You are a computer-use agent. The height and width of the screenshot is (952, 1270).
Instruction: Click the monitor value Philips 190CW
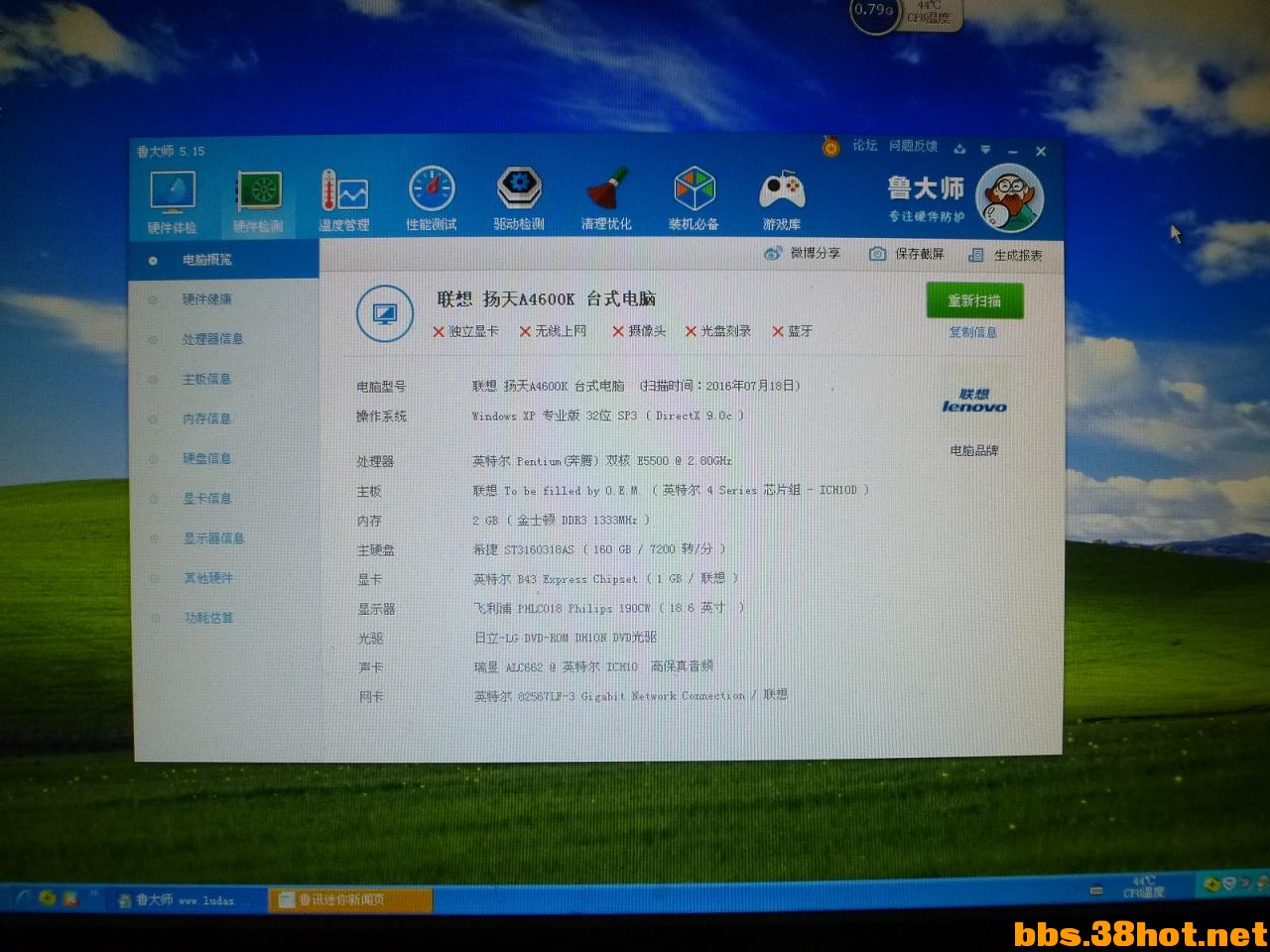(x=608, y=608)
